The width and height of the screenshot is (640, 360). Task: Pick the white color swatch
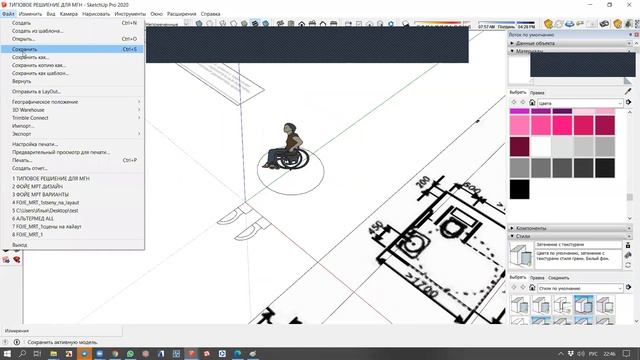pyautogui.click(x=541, y=147)
